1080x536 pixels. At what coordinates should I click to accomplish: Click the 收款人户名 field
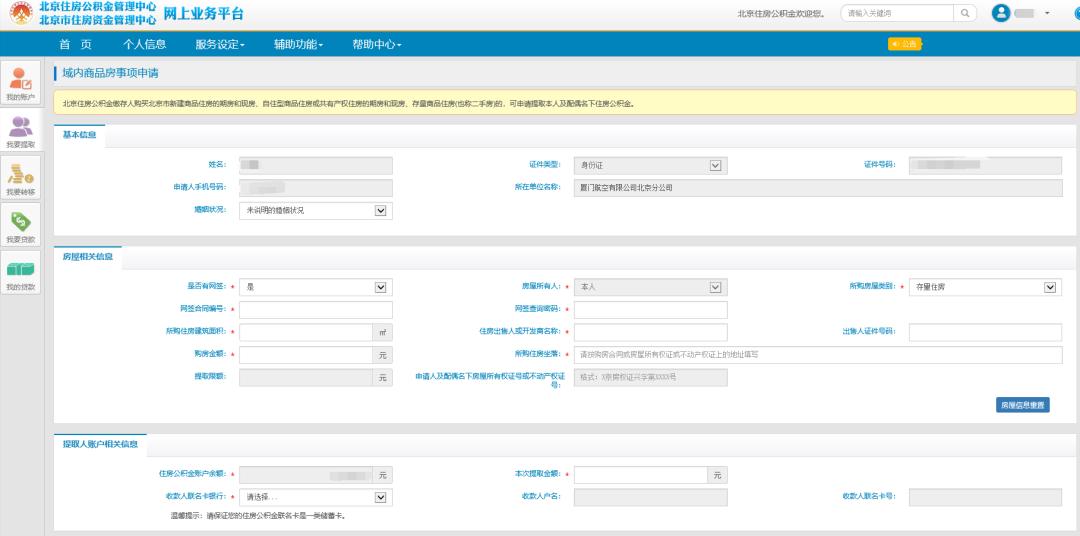(650, 497)
